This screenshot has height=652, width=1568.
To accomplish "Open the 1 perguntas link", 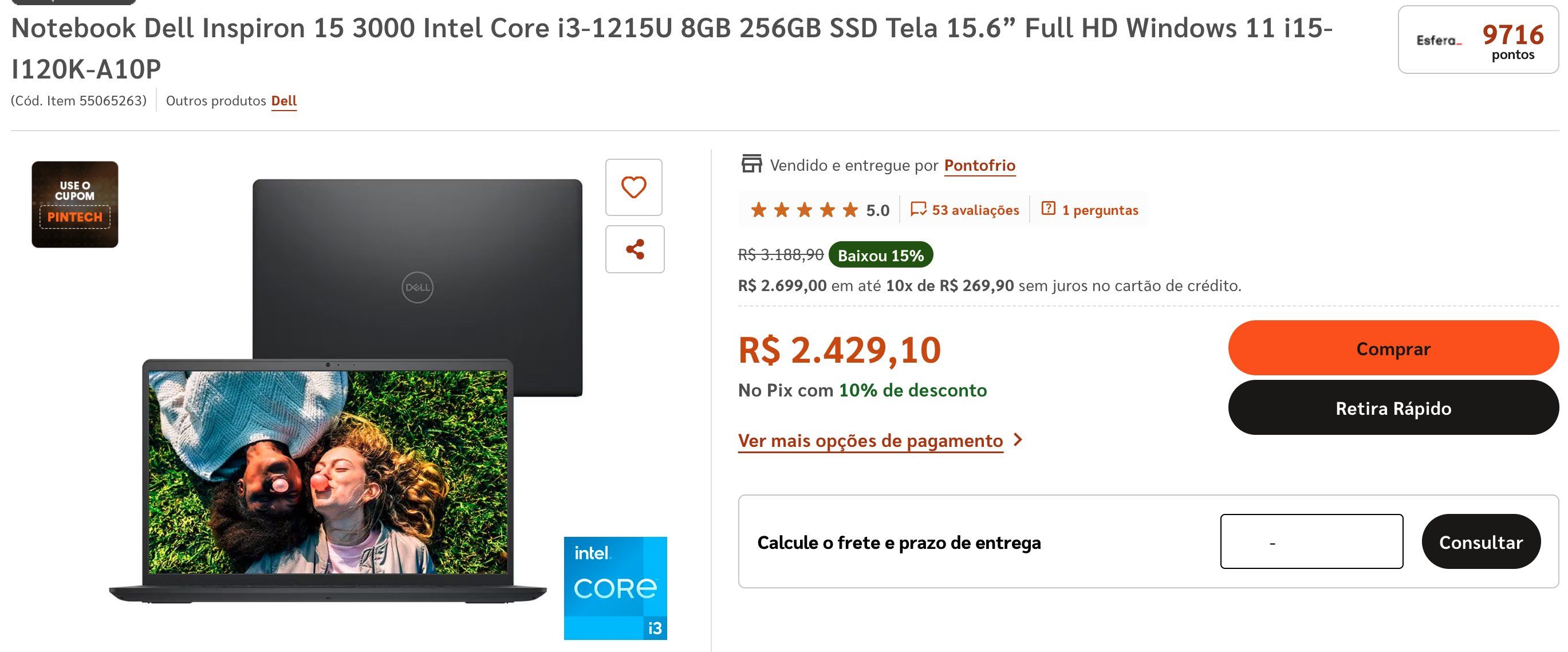I will click(x=1100, y=210).
